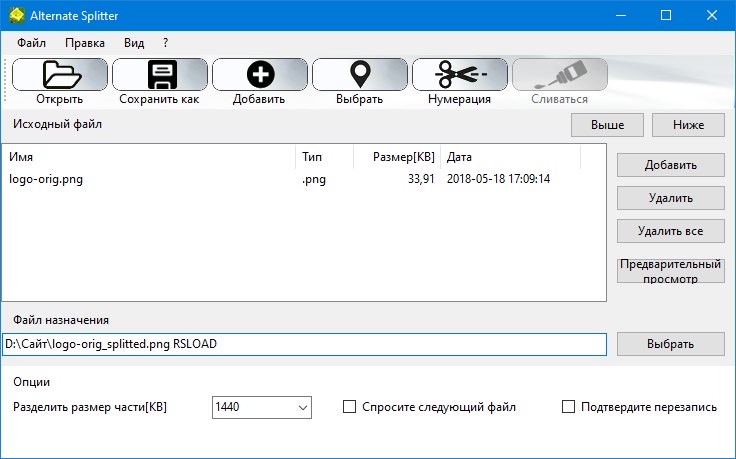Click the Ниже button

[x=688, y=125]
